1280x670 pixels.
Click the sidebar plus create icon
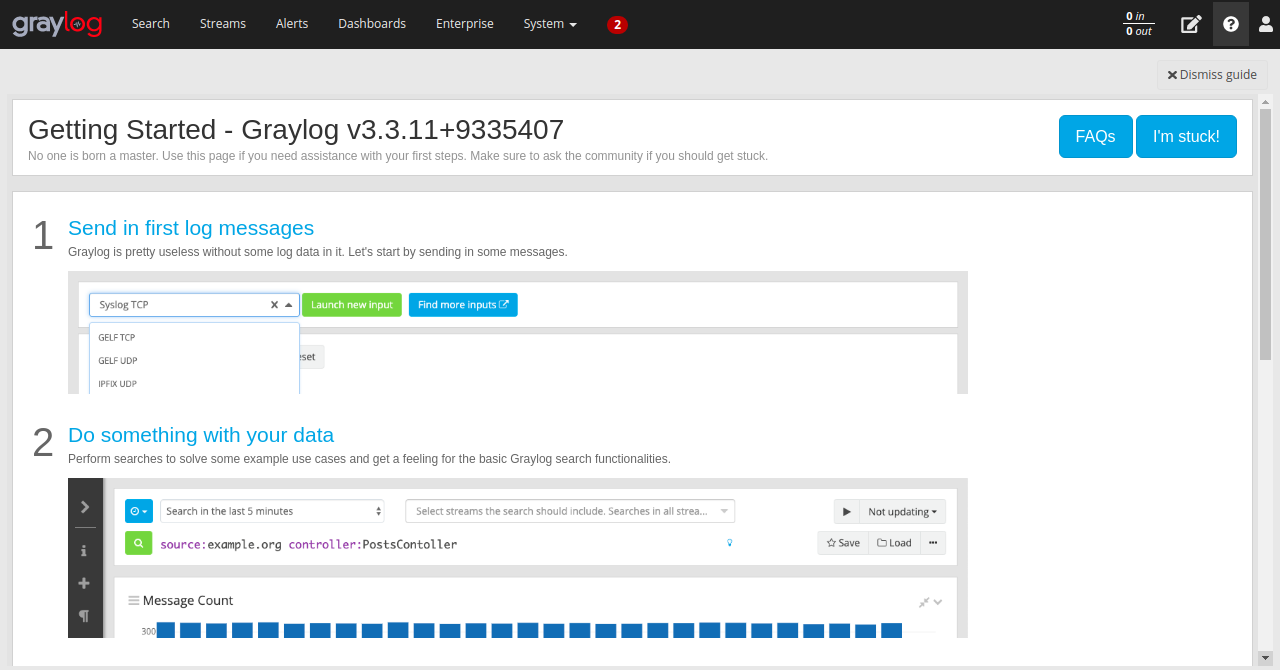tap(84, 583)
